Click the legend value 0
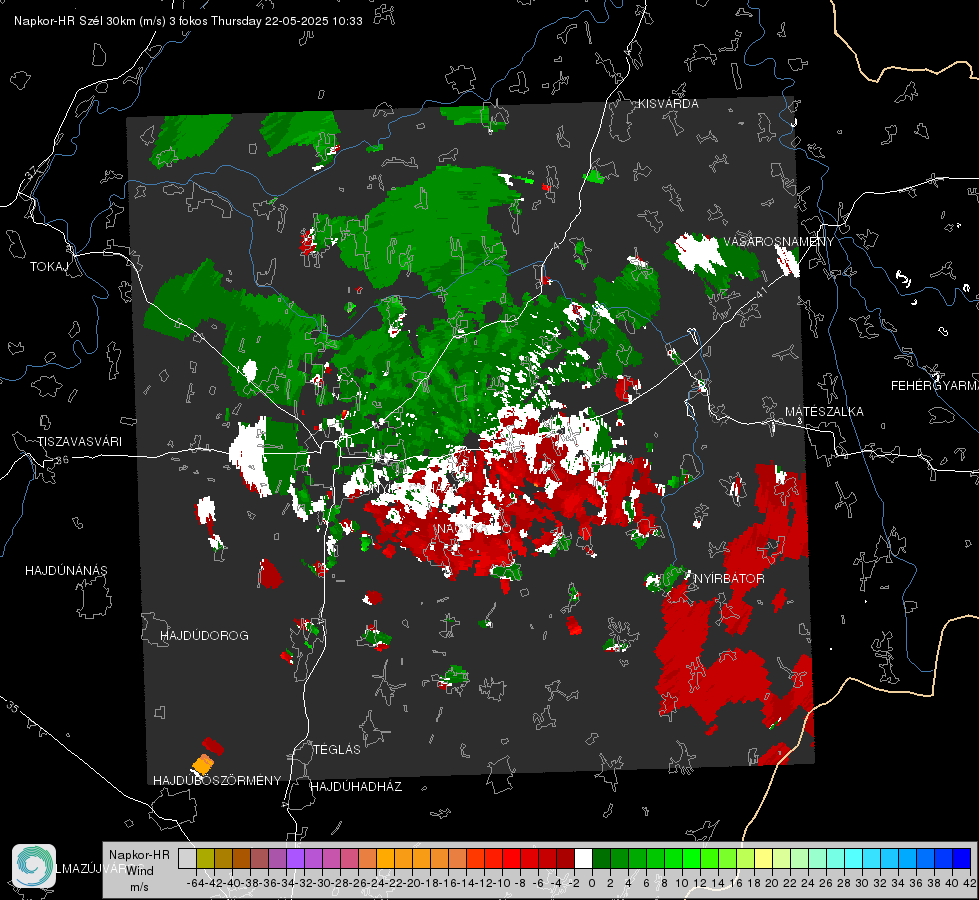The image size is (979, 900). point(592,883)
